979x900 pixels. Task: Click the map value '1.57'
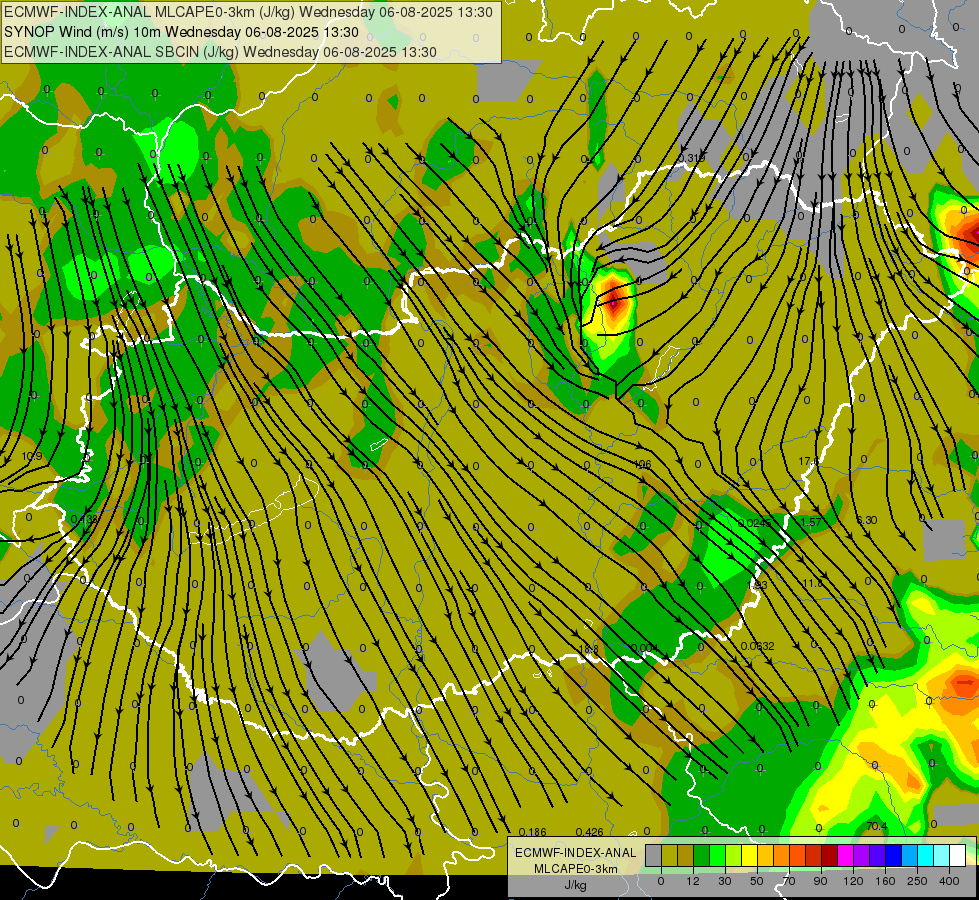(x=810, y=522)
